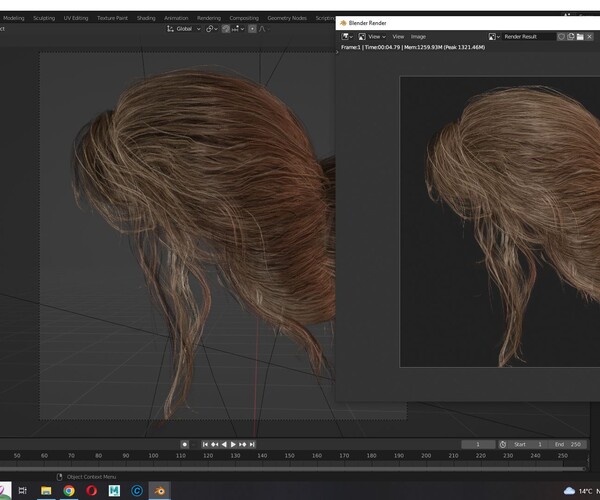Play the animation in reverse
600x500 pixels.
click(224, 445)
